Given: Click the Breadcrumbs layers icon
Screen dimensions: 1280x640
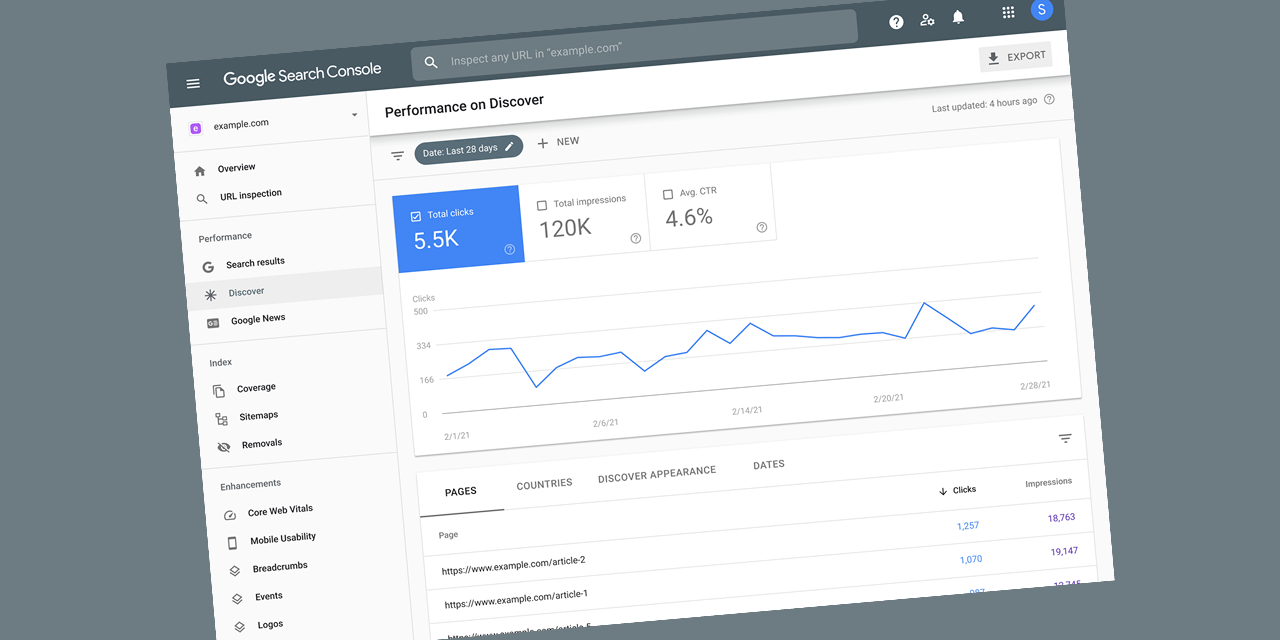Looking at the screenshot, I should pos(235,571).
